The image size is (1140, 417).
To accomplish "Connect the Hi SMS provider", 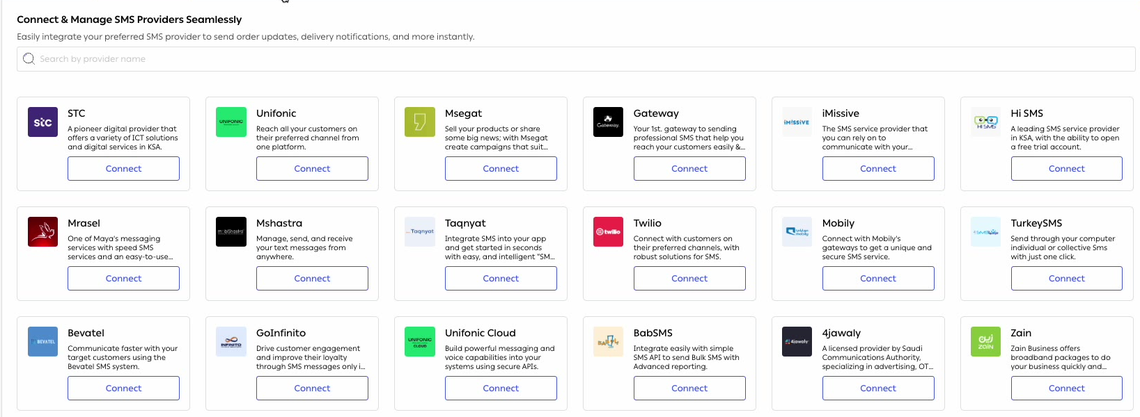I will point(1067,169).
